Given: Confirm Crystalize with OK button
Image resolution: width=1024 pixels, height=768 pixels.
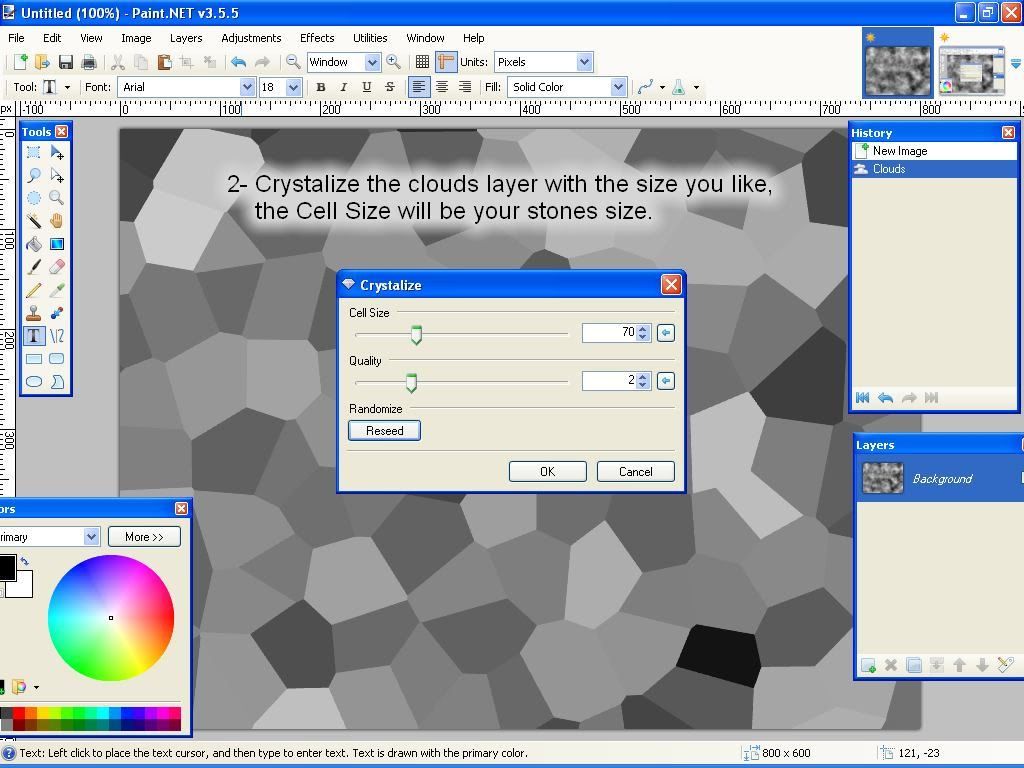Looking at the screenshot, I should coord(547,472).
